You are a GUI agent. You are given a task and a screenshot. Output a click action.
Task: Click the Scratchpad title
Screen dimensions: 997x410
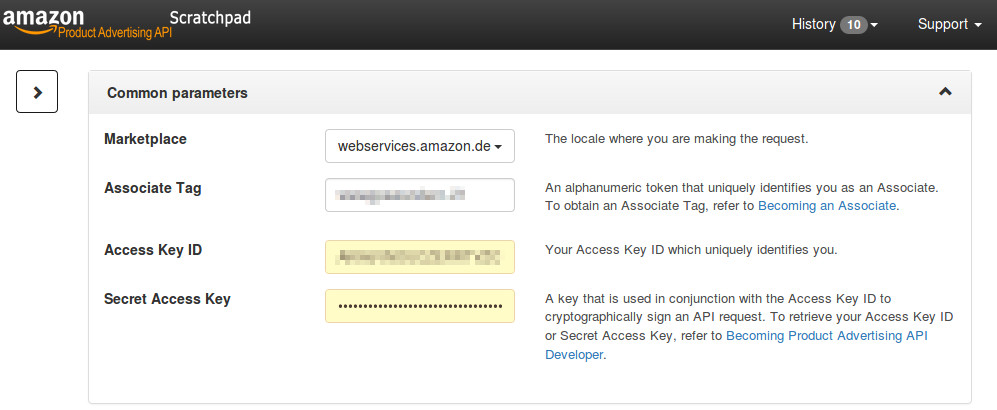click(210, 18)
